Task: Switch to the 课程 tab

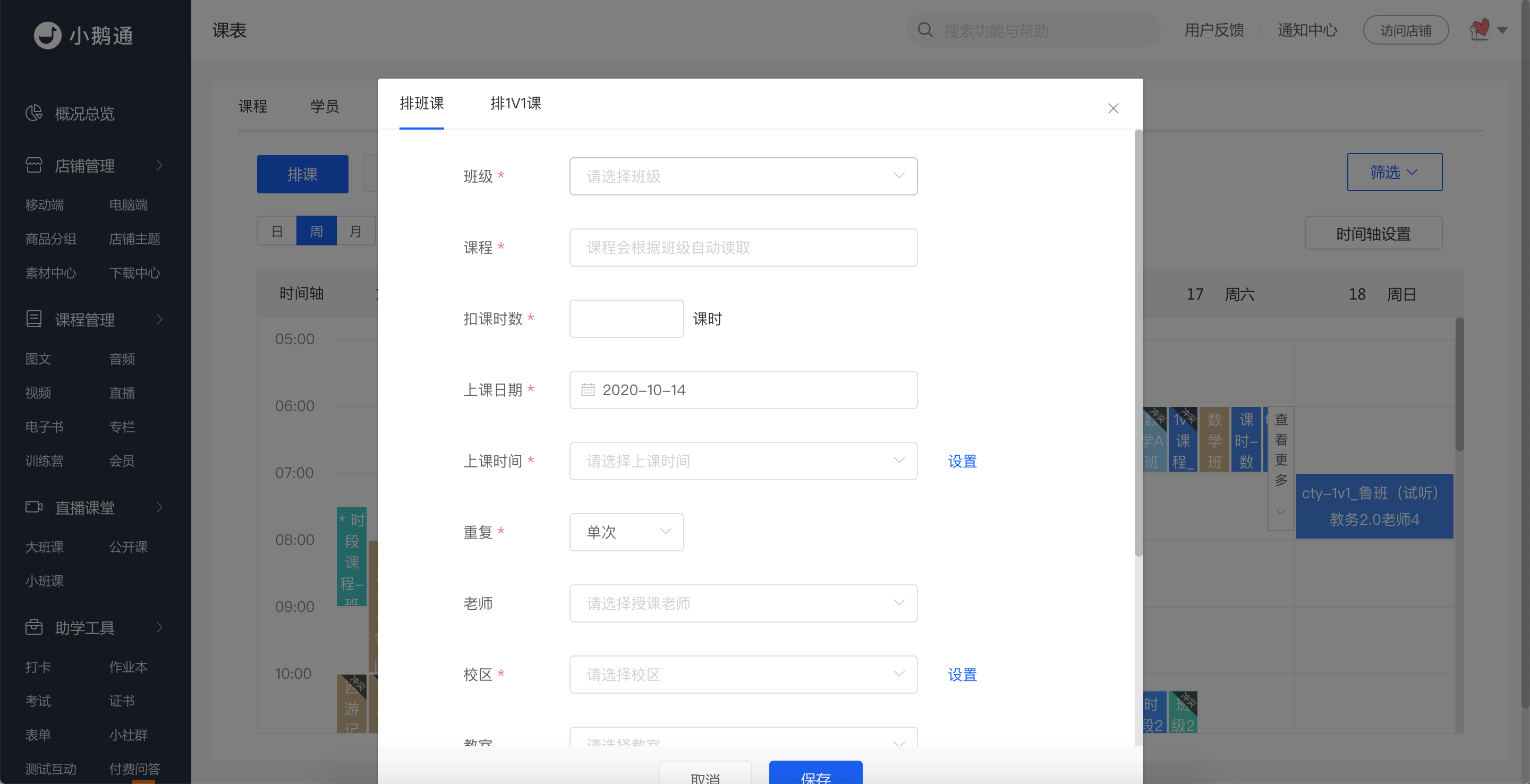Action: 252,106
